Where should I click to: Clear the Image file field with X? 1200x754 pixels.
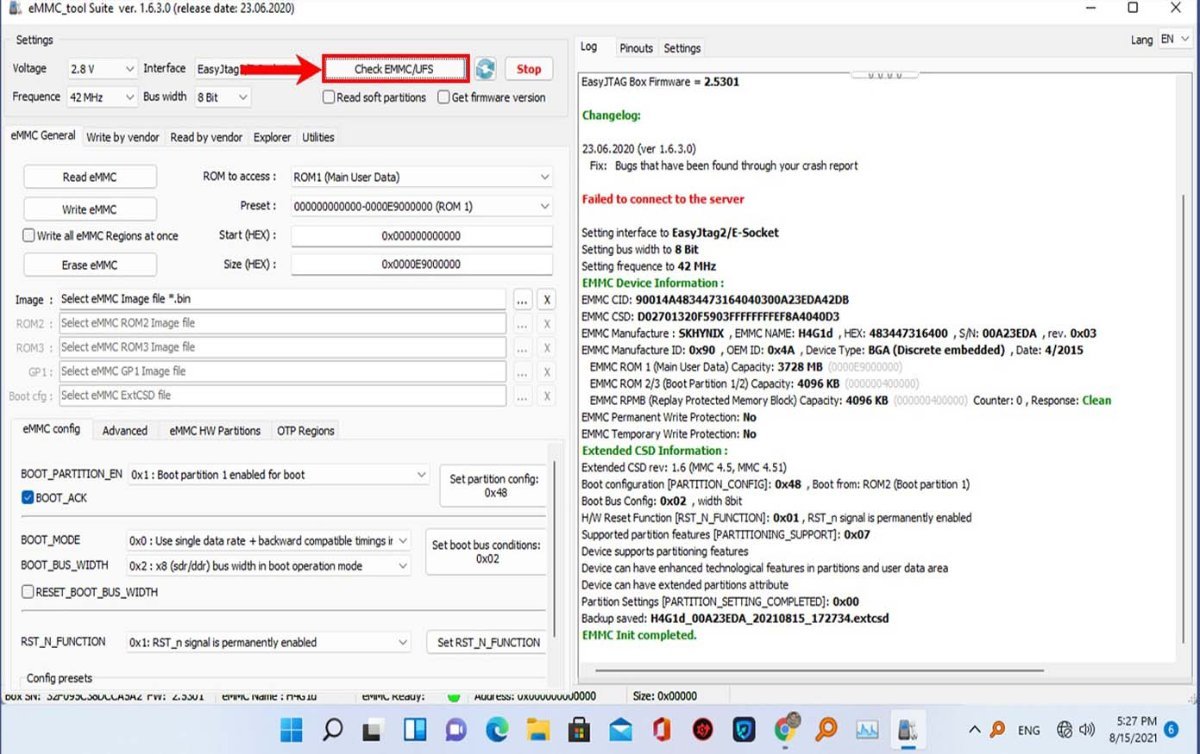(x=547, y=299)
